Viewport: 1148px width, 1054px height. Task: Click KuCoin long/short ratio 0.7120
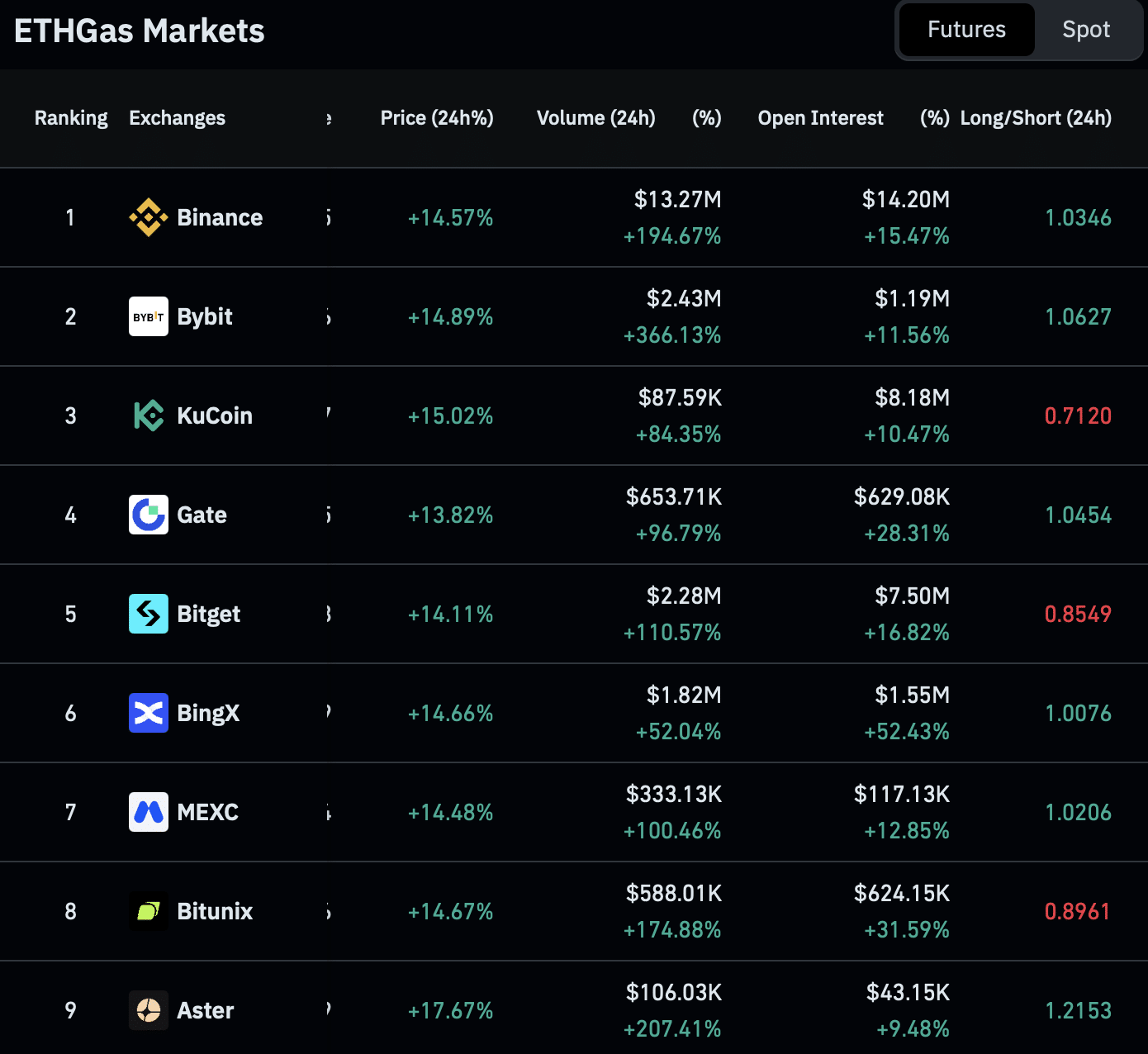(x=1078, y=415)
